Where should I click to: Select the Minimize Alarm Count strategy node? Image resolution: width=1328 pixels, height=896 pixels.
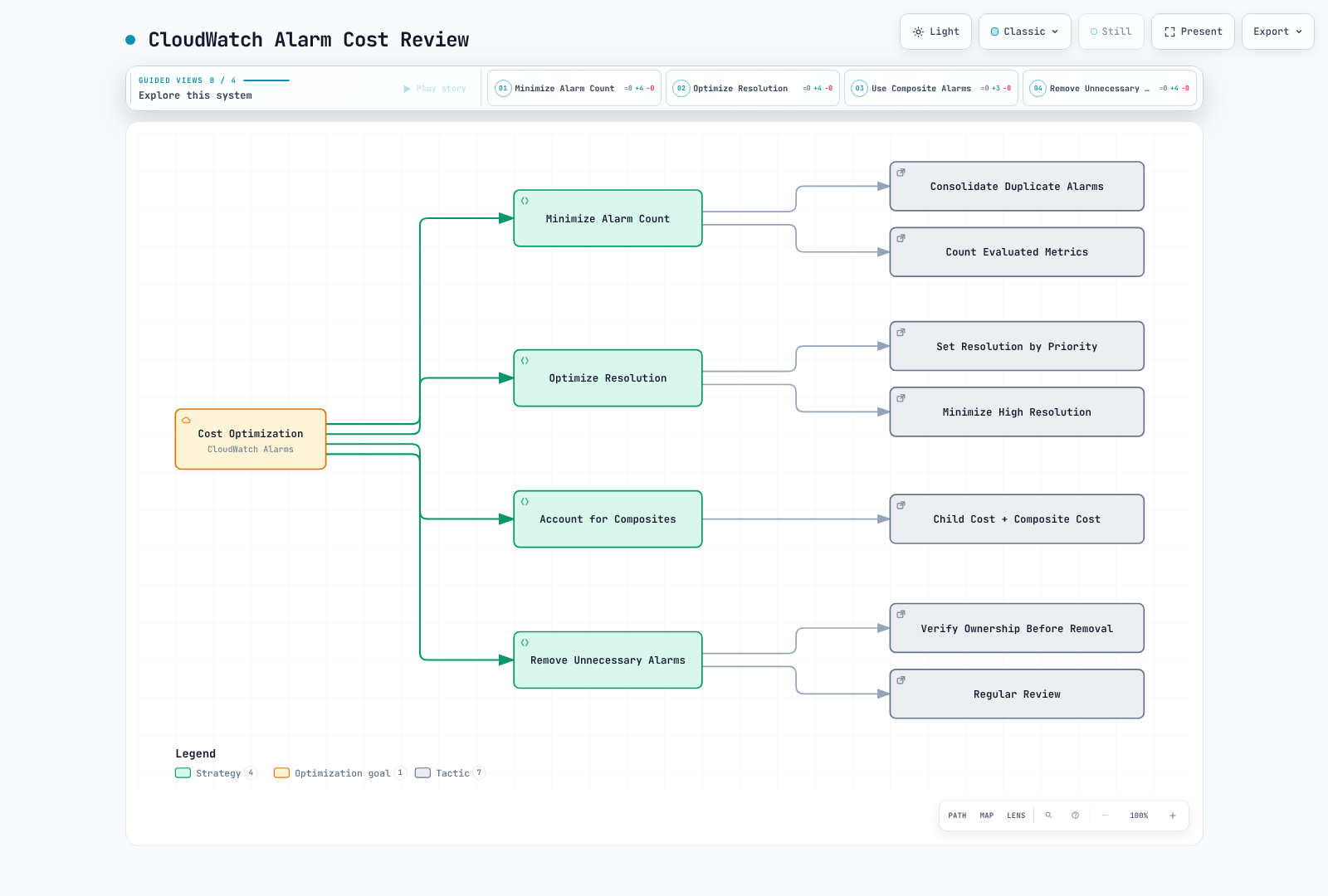coord(608,218)
